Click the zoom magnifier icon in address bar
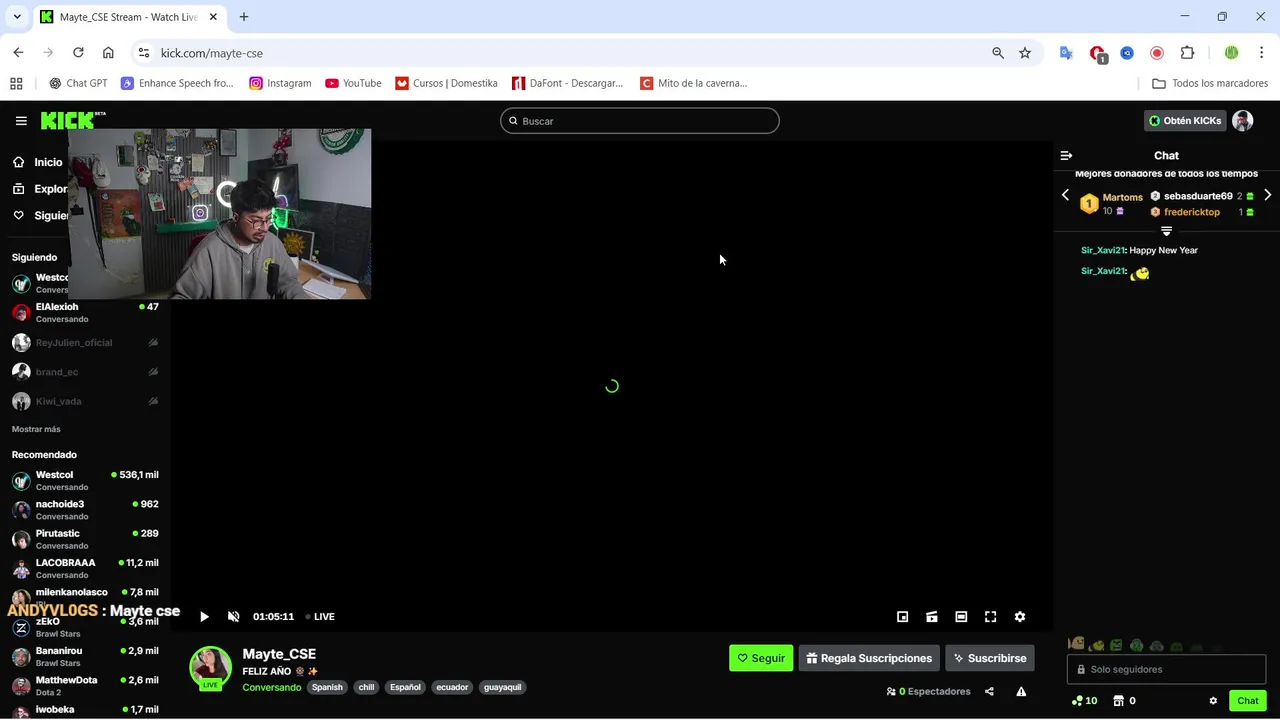This screenshot has width=1280, height=720. coord(998,53)
